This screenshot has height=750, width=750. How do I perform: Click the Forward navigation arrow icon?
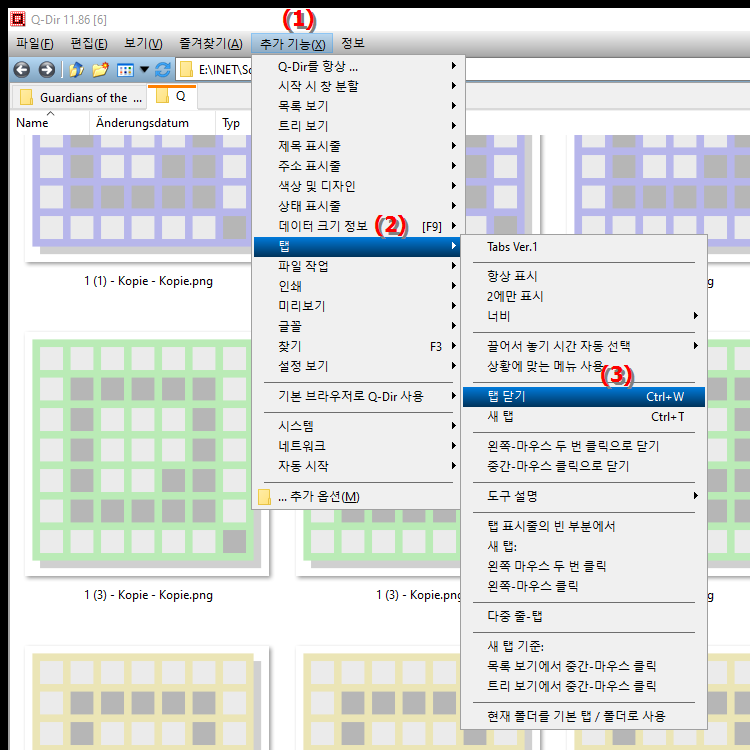tap(46, 70)
